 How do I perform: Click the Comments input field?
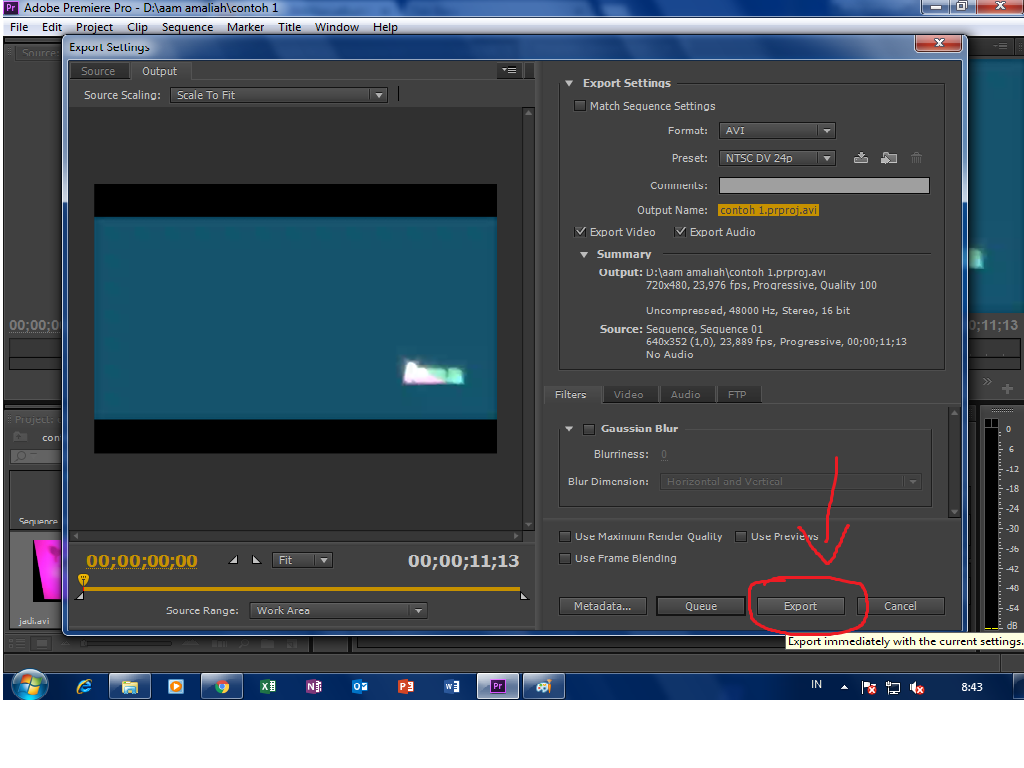click(x=824, y=185)
